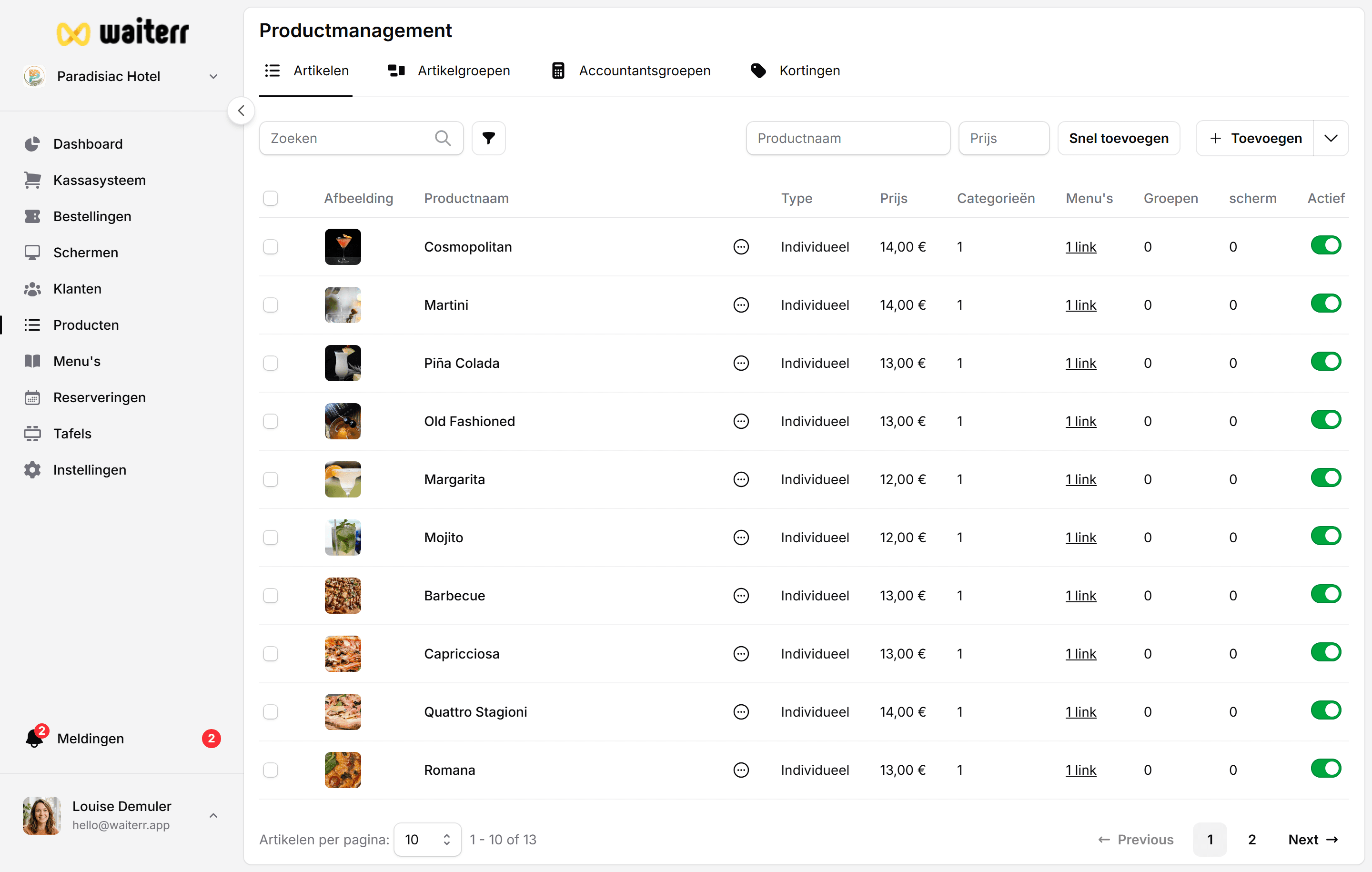Click the 14,00 € price for Martini
The height and width of the screenshot is (872, 1372).
point(902,305)
